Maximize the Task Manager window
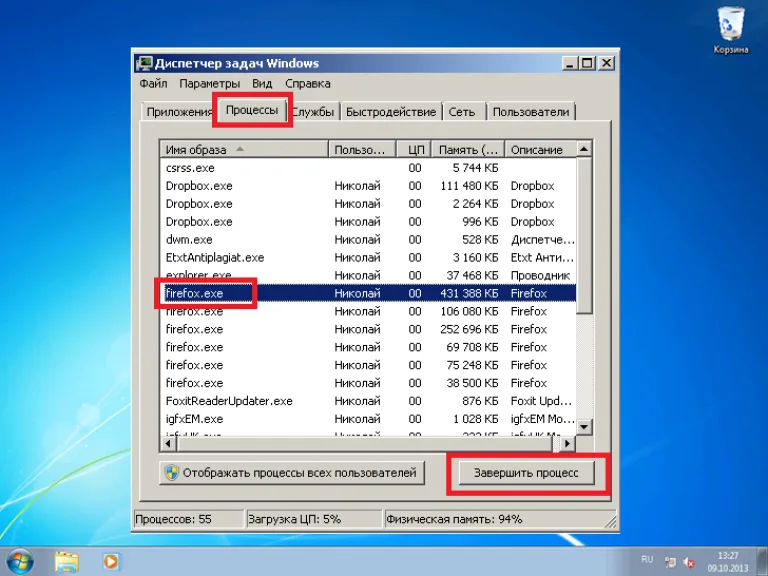 (x=587, y=63)
